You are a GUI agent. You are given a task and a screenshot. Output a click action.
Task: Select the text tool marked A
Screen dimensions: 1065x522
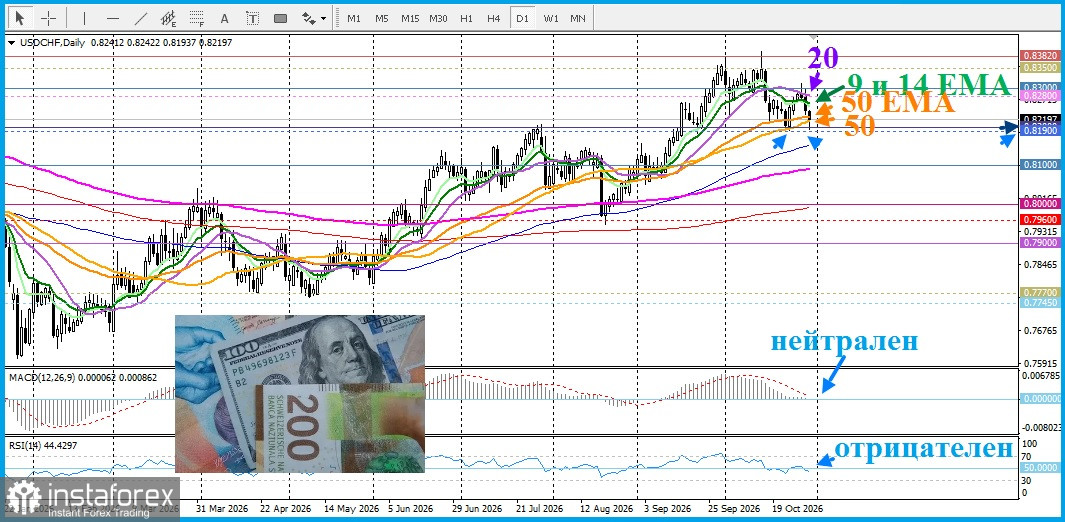click(225, 18)
